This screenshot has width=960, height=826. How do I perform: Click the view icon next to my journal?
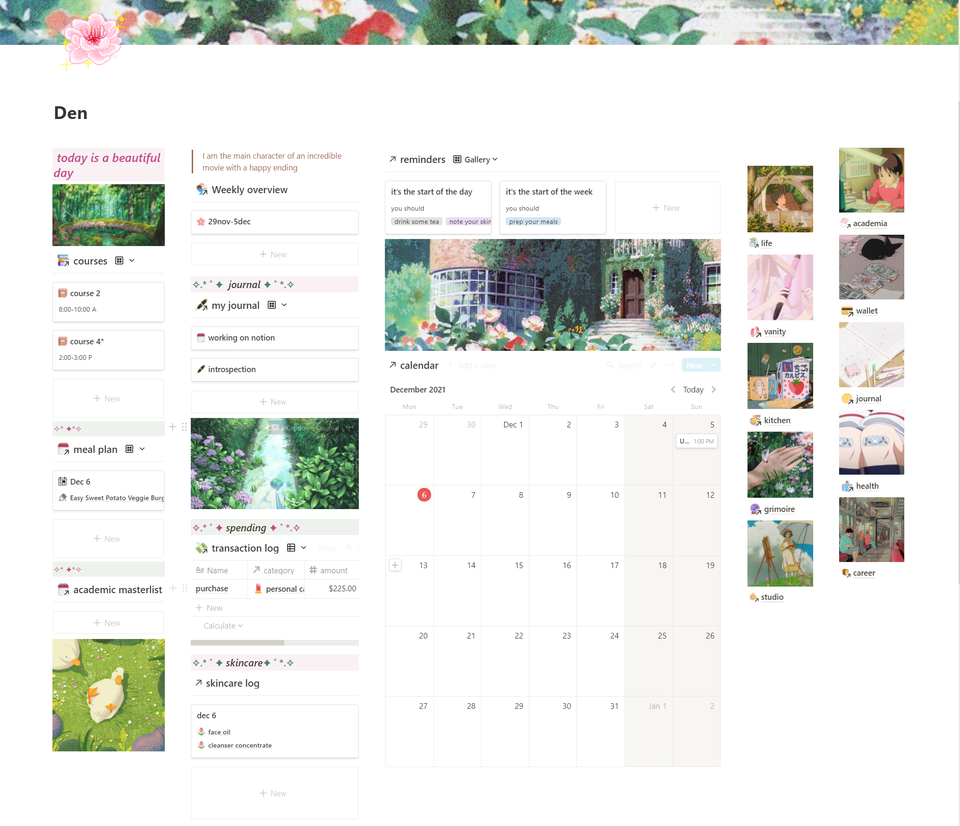point(272,304)
